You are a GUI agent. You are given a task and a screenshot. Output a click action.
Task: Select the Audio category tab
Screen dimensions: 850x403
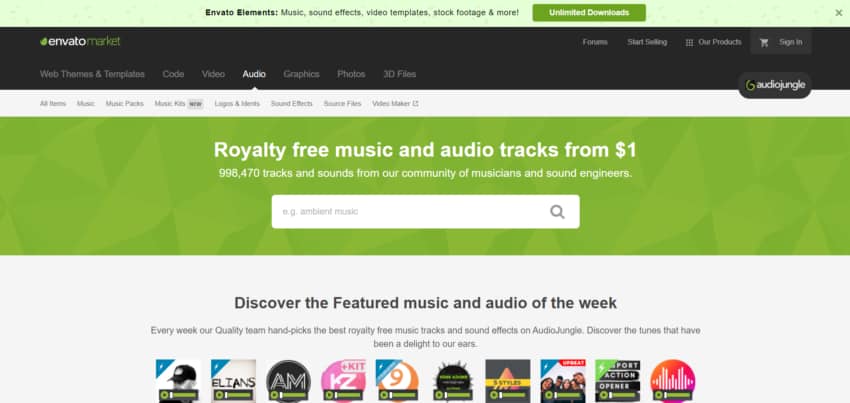point(254,74)
